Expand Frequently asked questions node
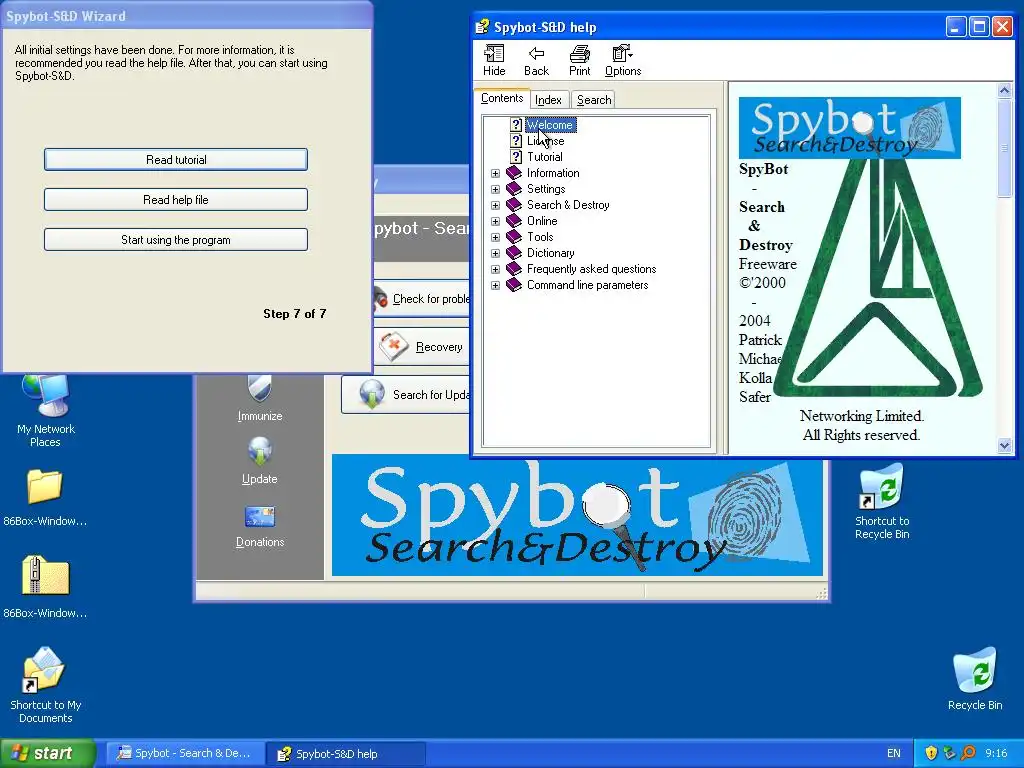1024x768 pixels. click(495, 269)
